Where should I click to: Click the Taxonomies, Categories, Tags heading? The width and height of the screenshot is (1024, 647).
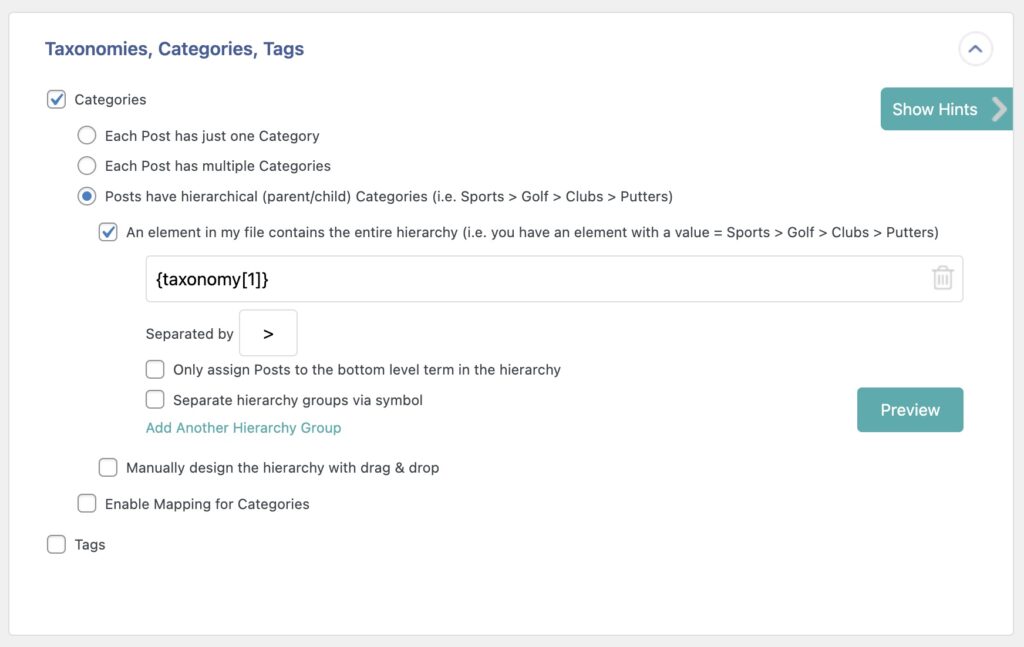[x=174, y=48]
